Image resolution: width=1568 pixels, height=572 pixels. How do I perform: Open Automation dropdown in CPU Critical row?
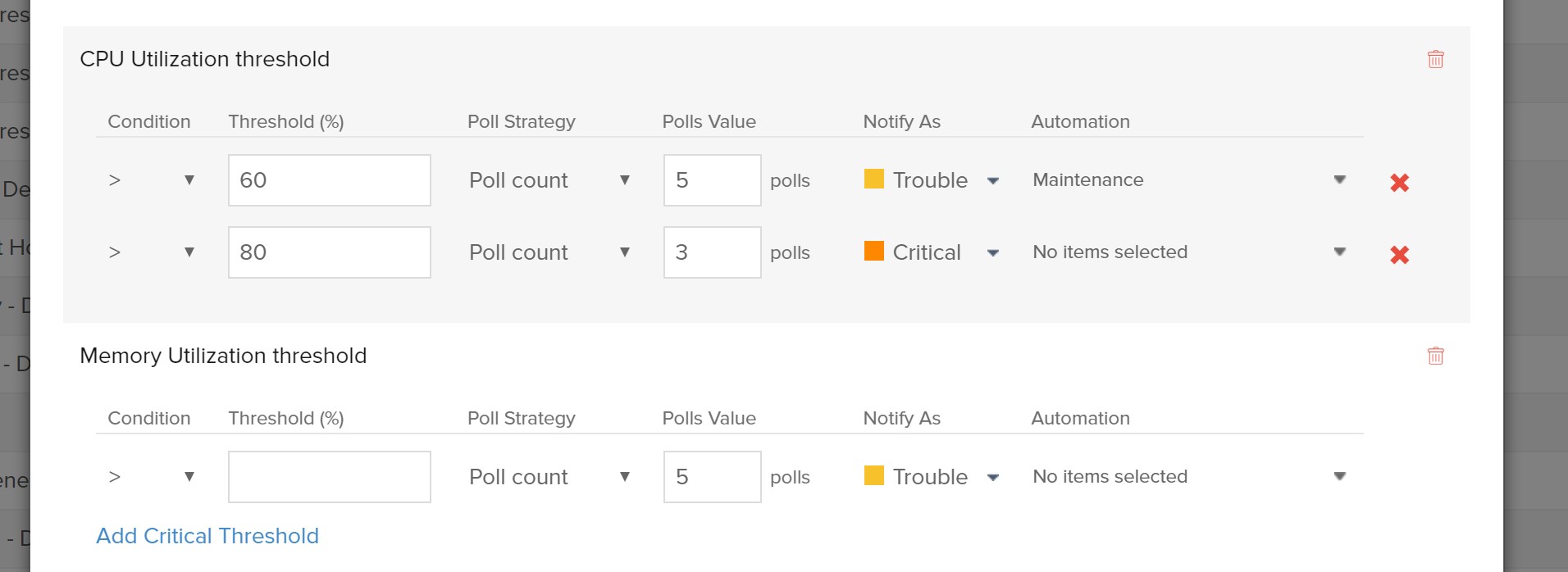click(x=1188, y=252)
